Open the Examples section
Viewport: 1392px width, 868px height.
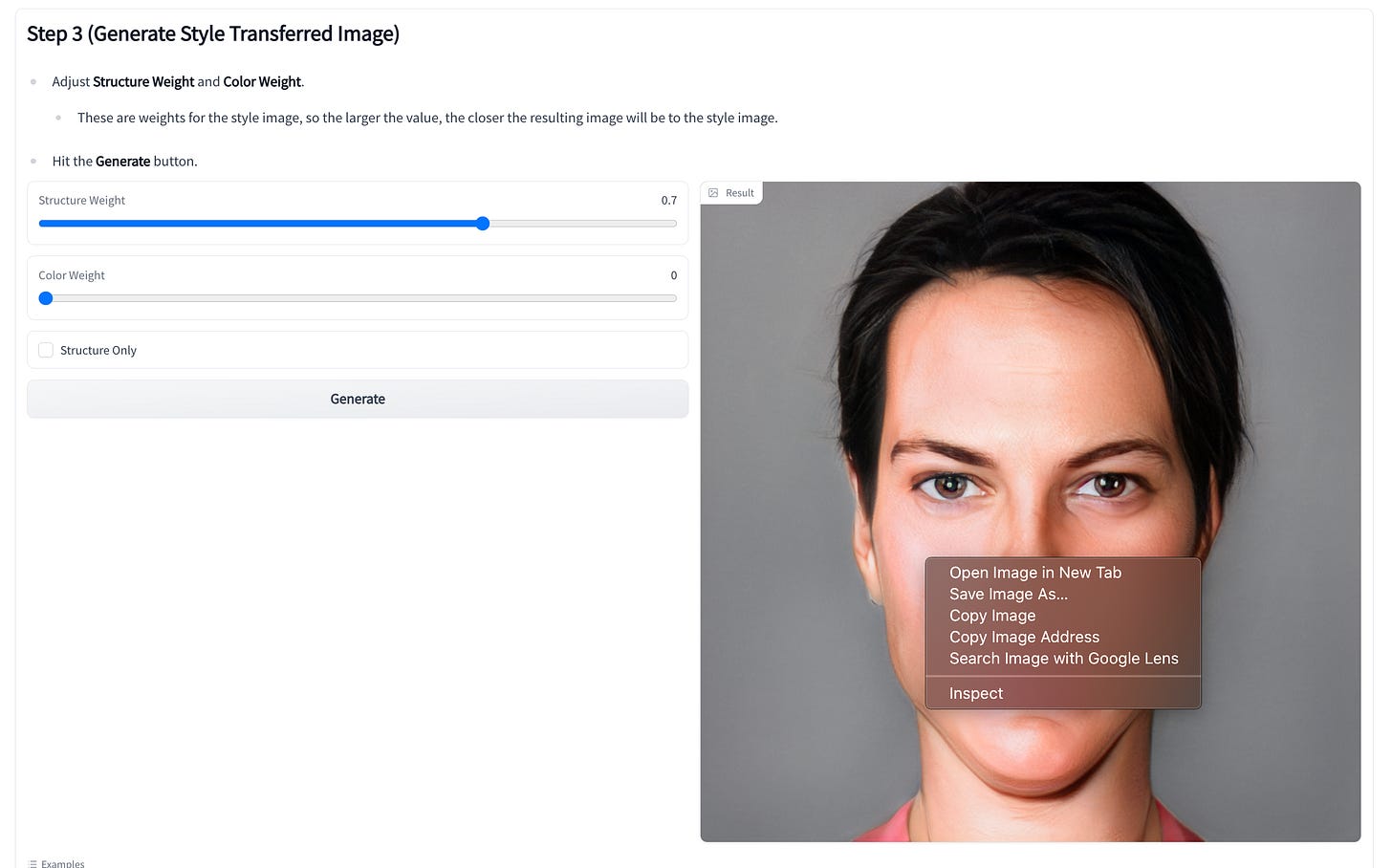(x=61, y=861)
